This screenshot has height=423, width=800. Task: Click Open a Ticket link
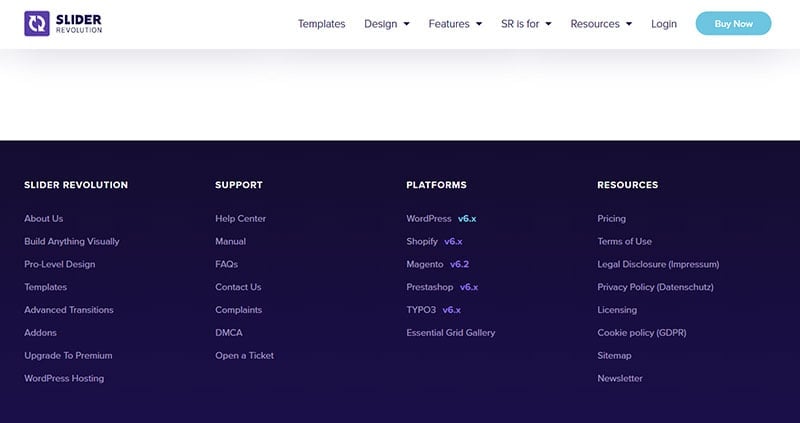coord(244,356)
